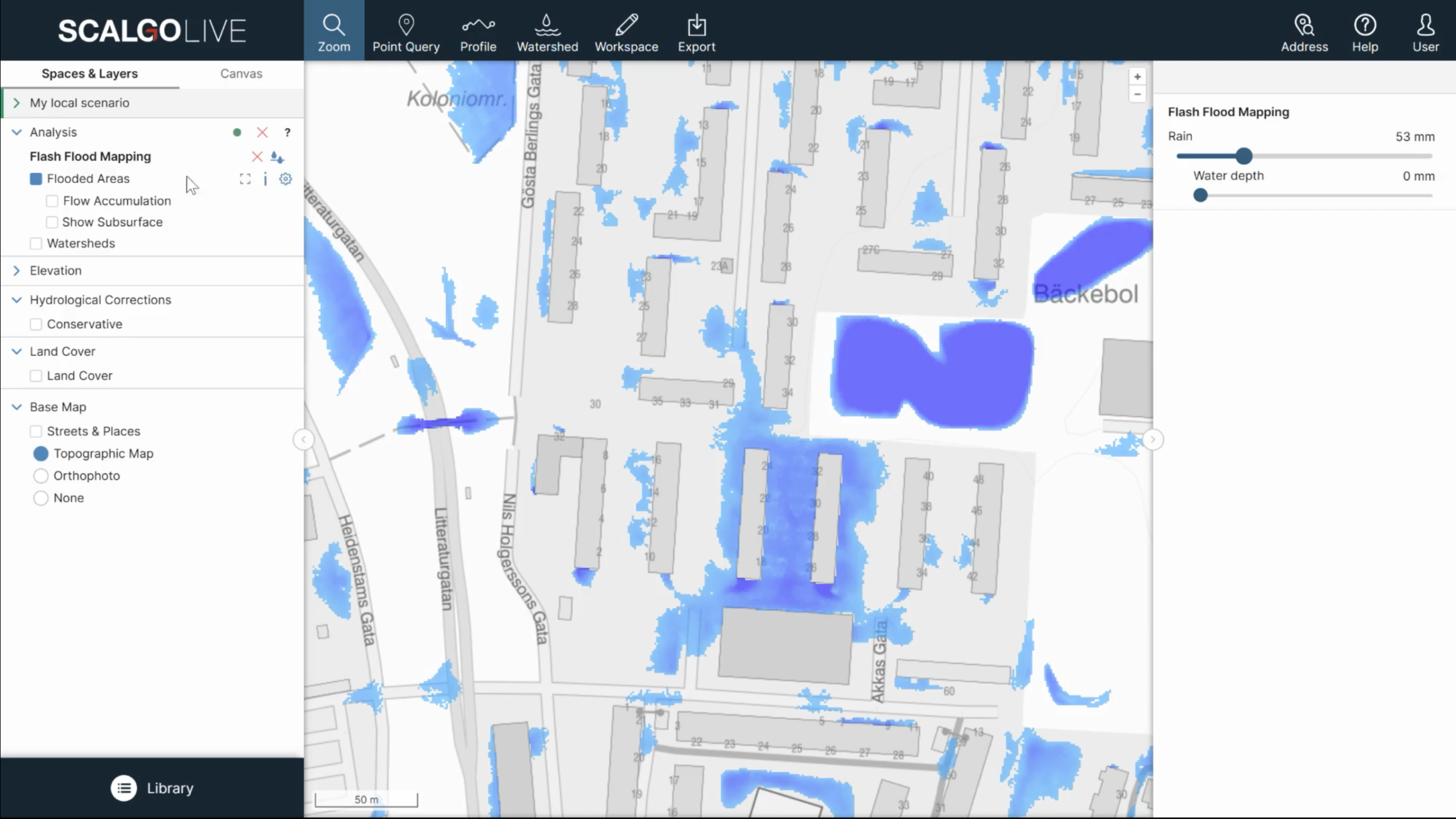Viewport: 1456px width, 819px height.
Task: Click the 50 m scale bar
Action: (x=366, y=800)
